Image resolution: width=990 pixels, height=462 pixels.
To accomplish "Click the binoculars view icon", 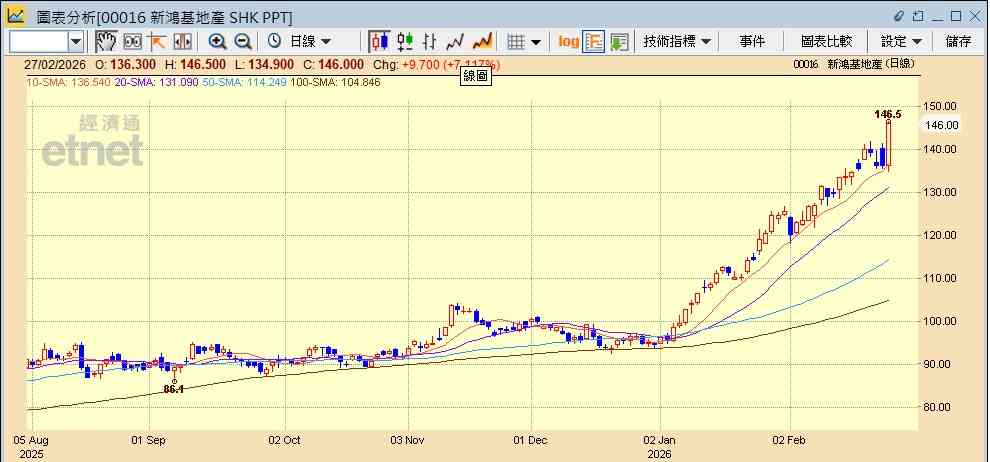I will (132, 42).
